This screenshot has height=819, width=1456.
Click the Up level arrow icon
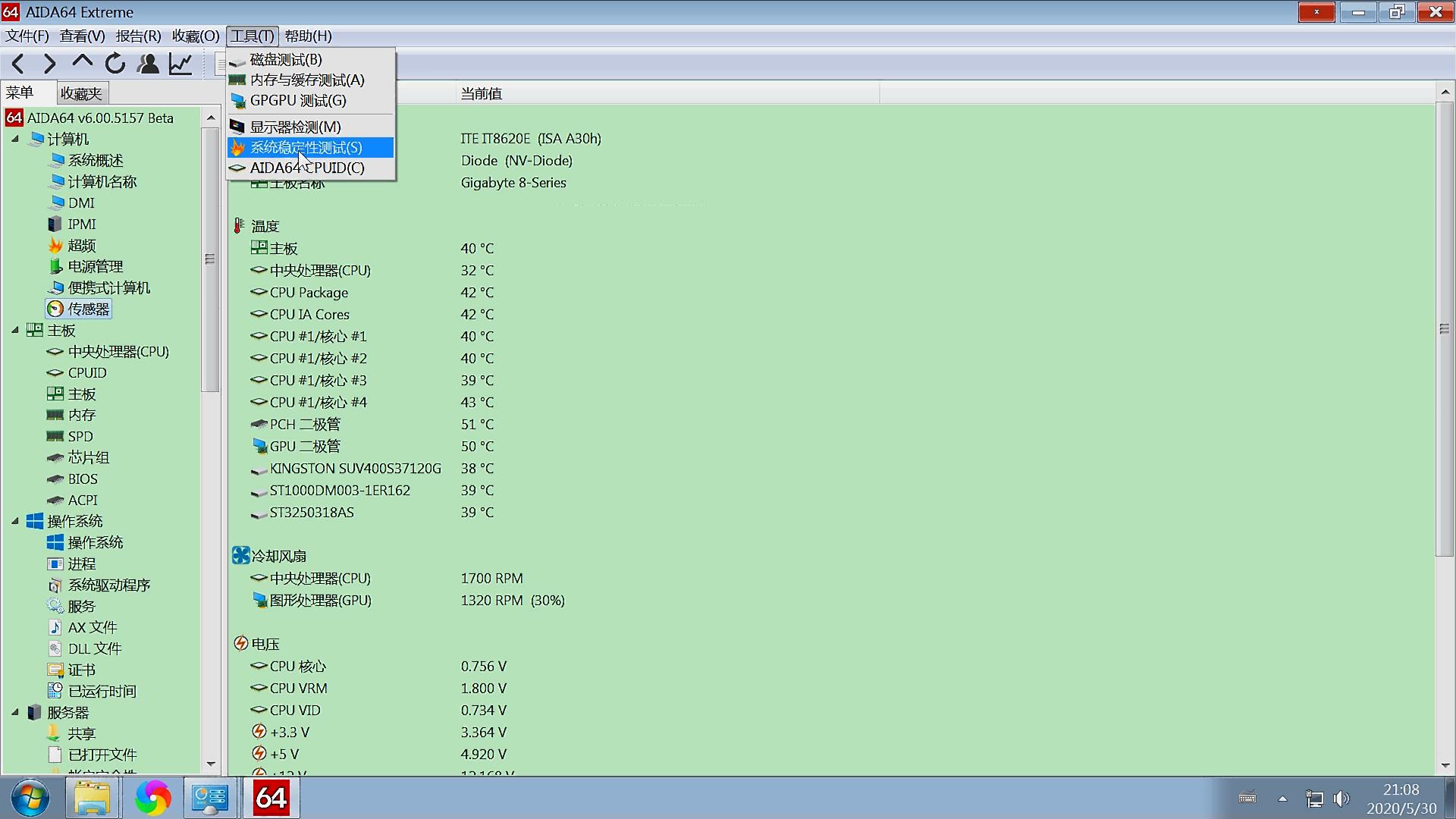coord(82,63)
